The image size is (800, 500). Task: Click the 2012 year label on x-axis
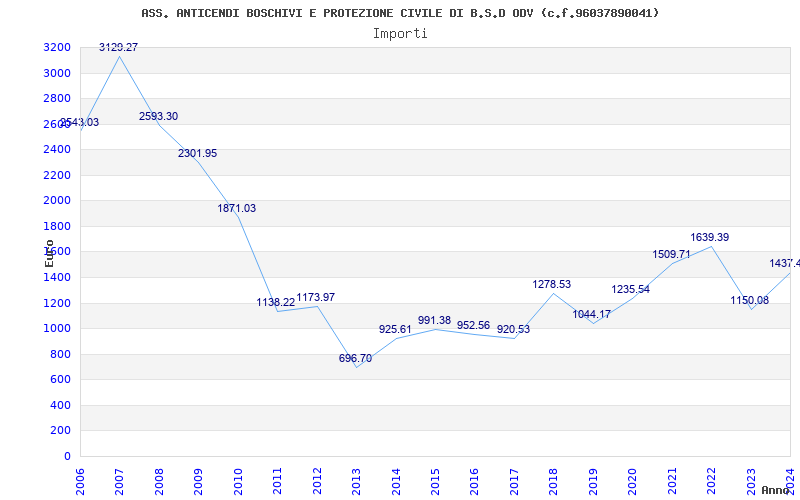point(317,482)
